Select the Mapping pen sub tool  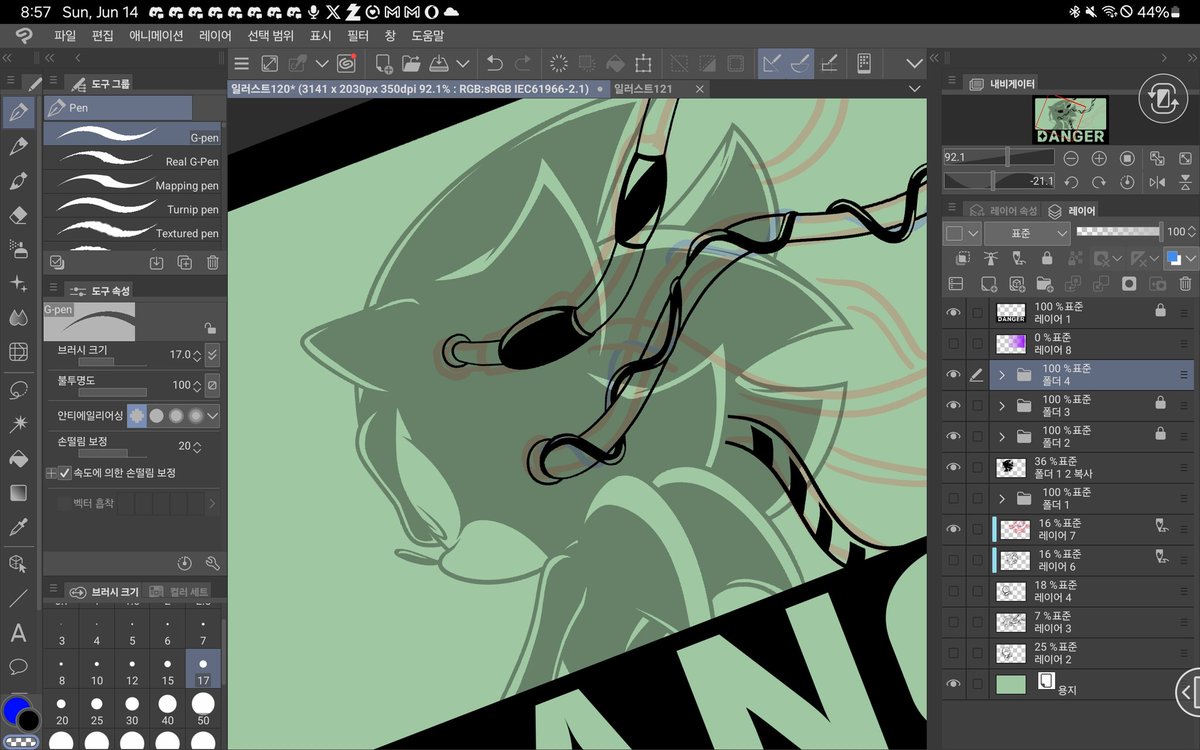[133, 184]
